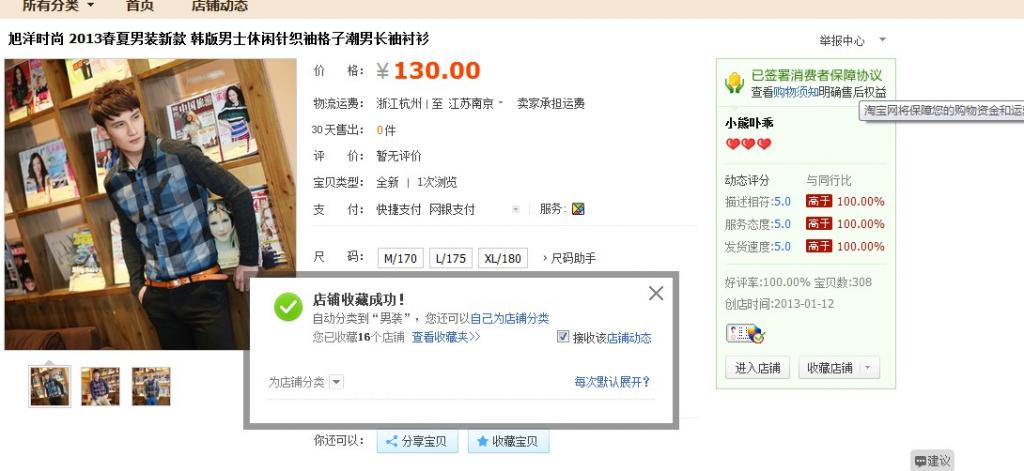Click the colorful service badge icon

click(x=577, y=210)
